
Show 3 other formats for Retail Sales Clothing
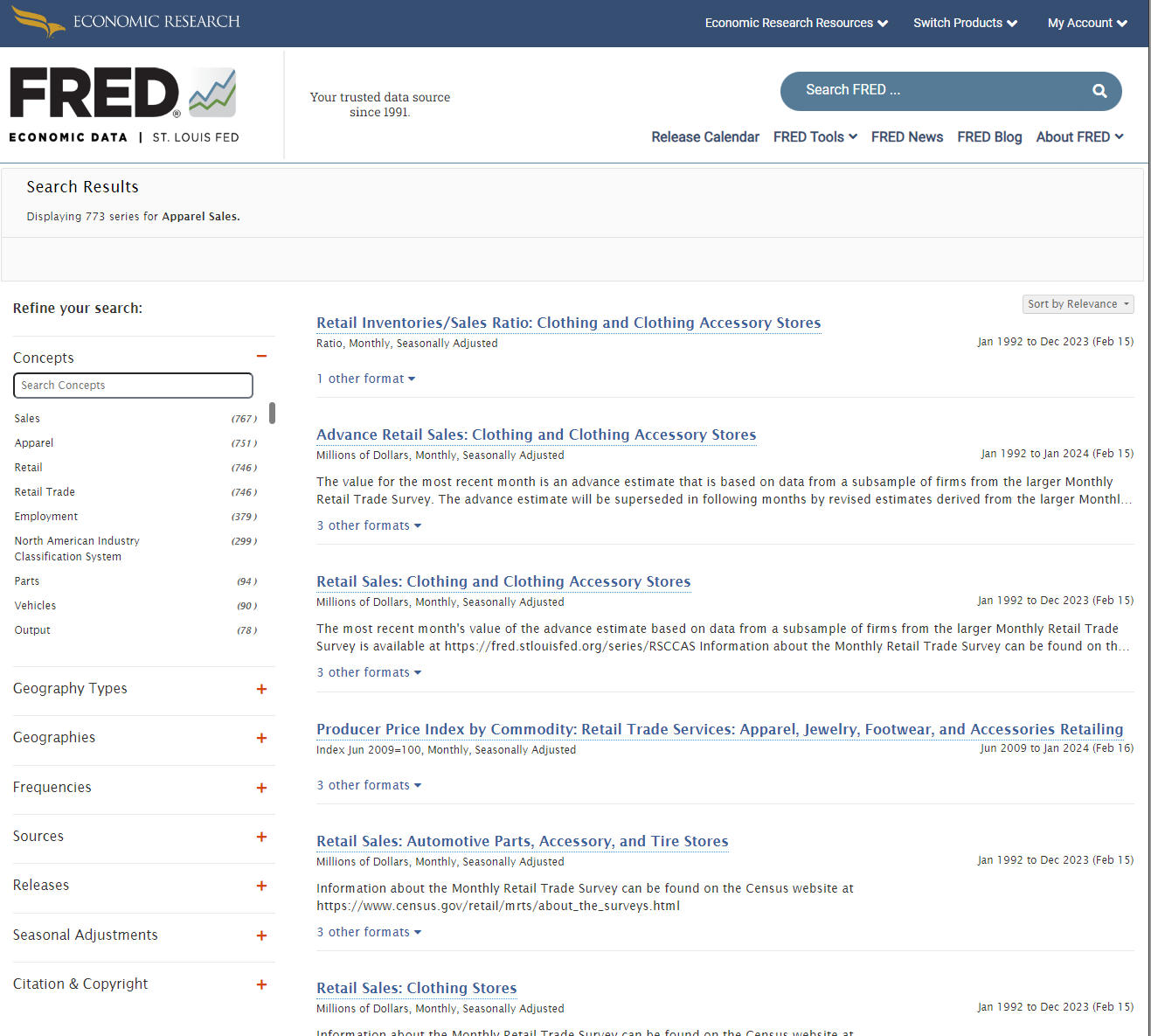pos(369,672)
